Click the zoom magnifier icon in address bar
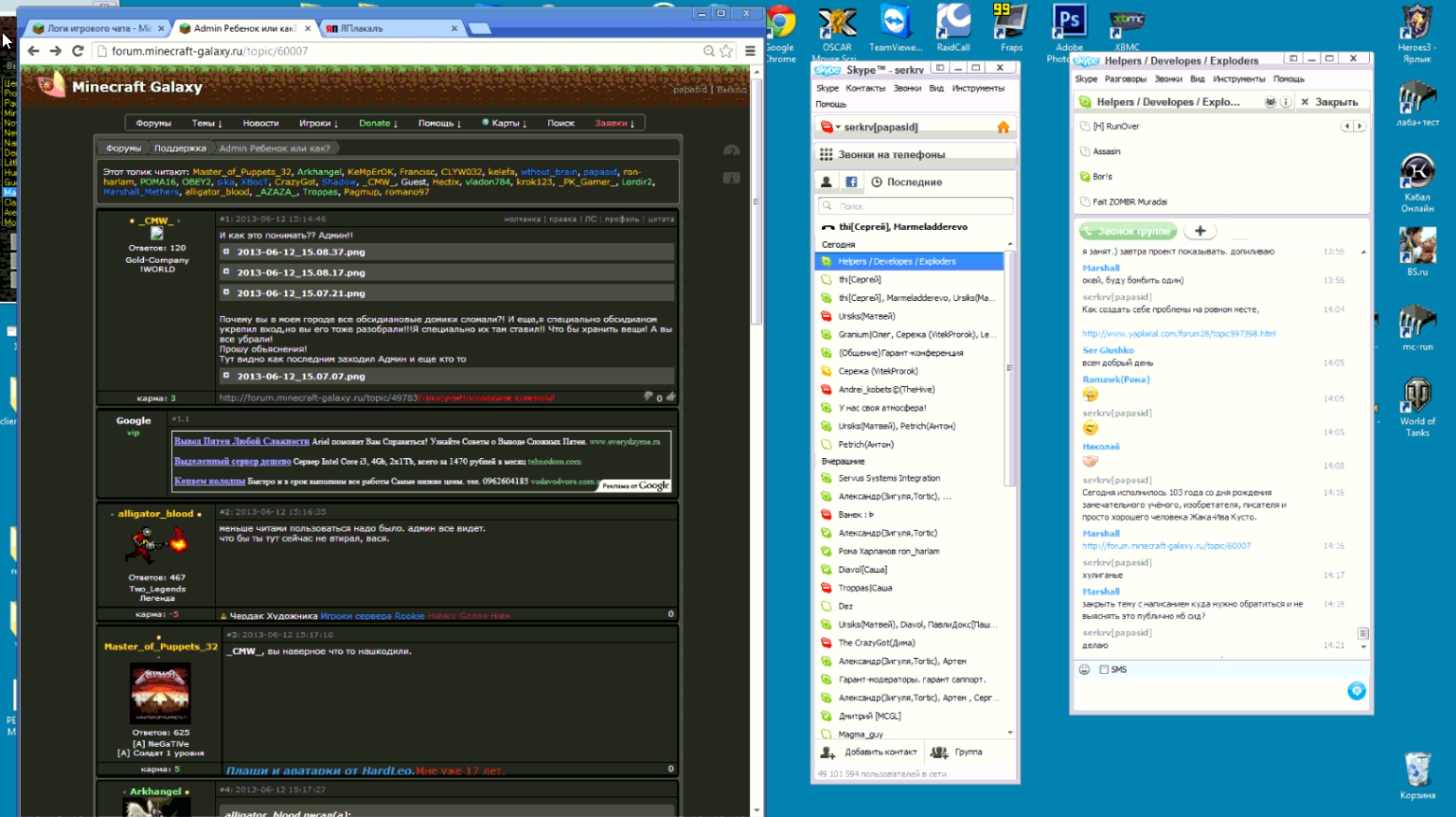1456x817 pixels. (709, 51)
